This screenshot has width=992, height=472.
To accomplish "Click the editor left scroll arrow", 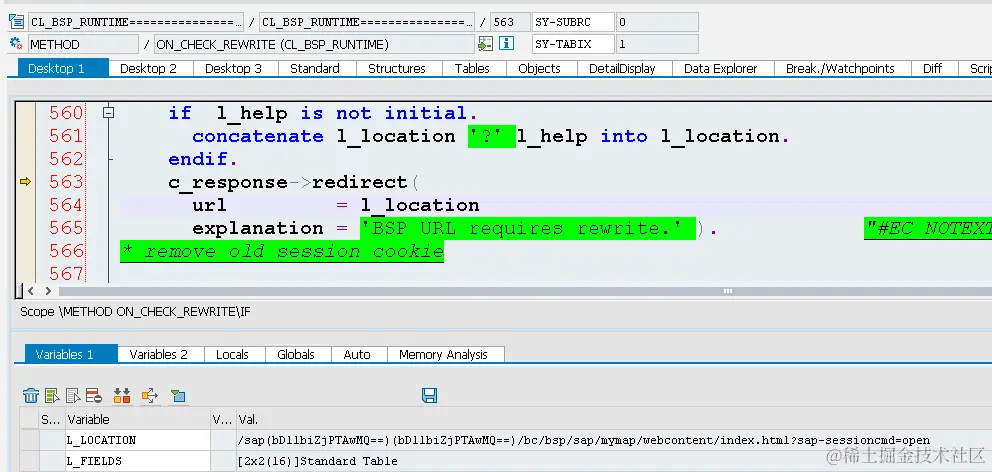I will click(30, 291).
